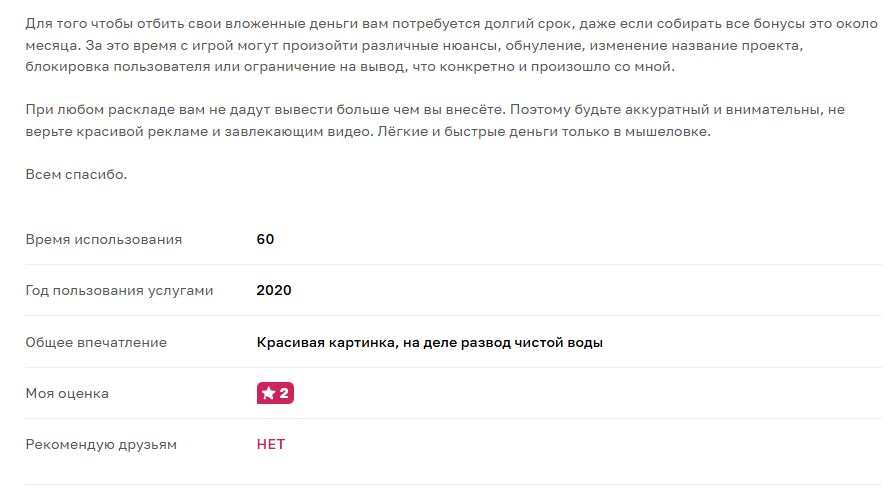Click the number 2 in the rating badge
Screen dimensions: 893x486
click(x=284, y=394)
